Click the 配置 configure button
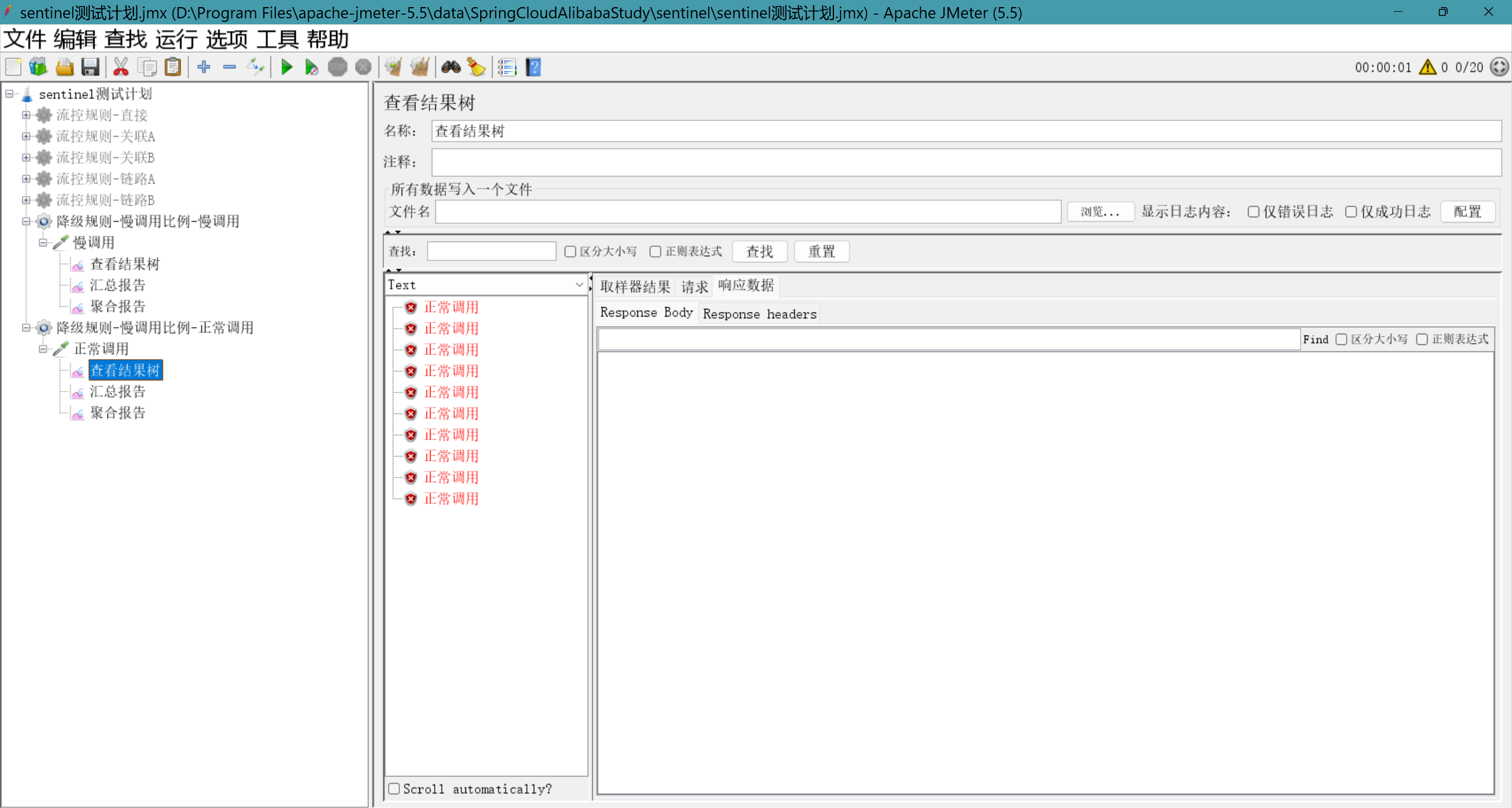1512x808 pixels. coord(1467,211)
